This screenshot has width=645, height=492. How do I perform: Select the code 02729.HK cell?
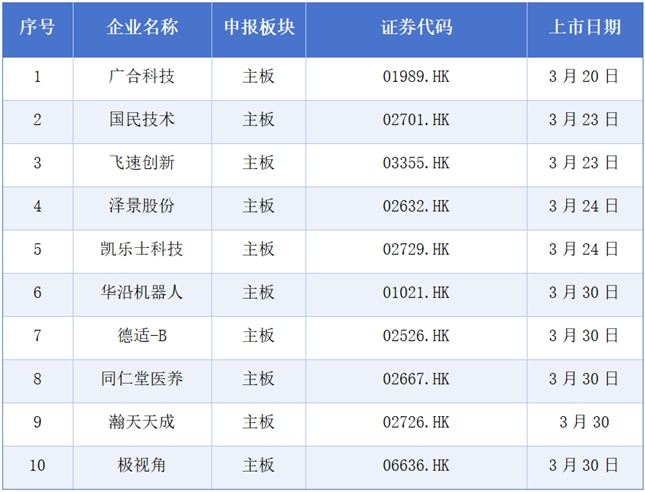[416, 249]
